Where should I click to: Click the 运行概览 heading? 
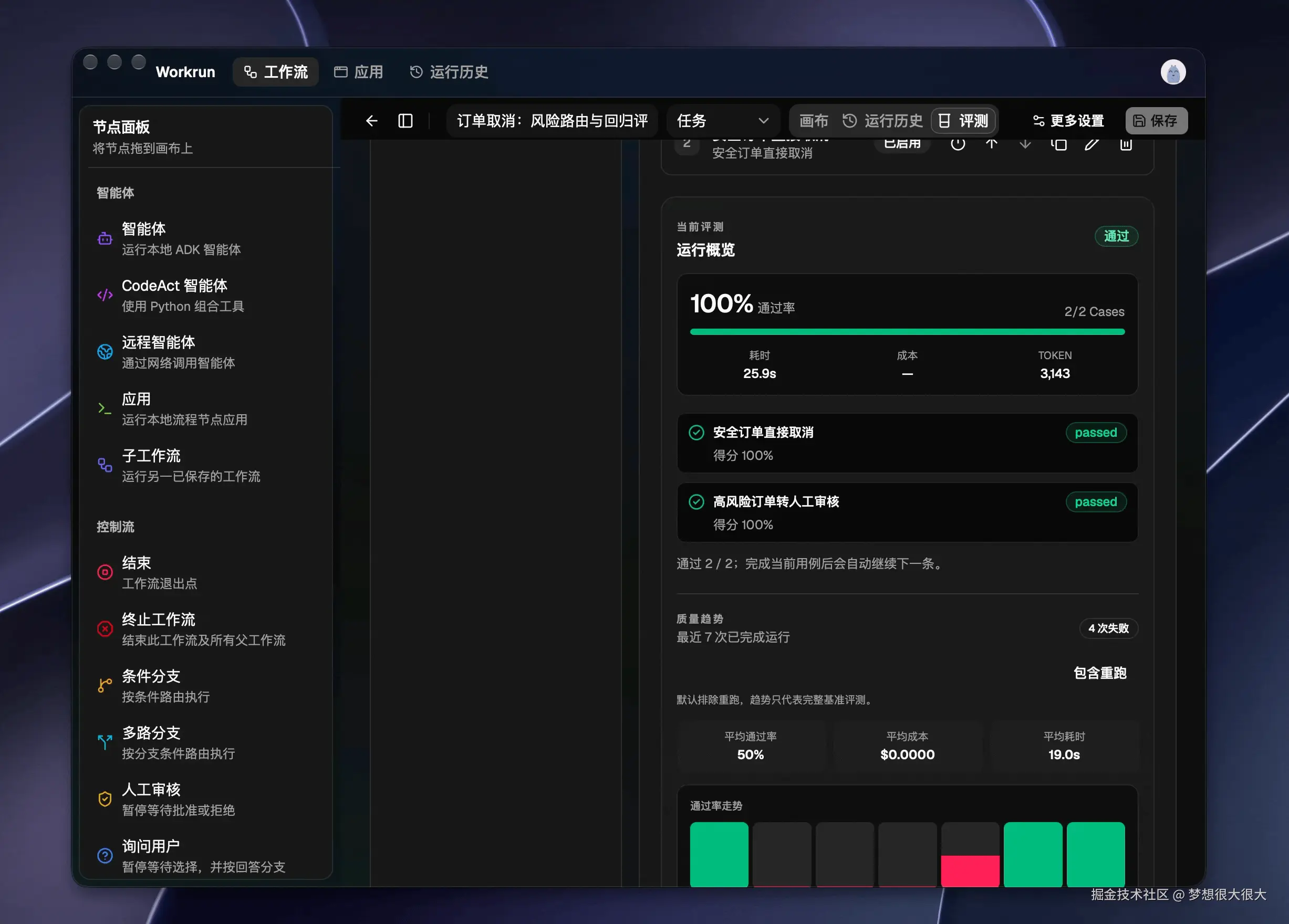pyautogui.click(x=705, y=250)
